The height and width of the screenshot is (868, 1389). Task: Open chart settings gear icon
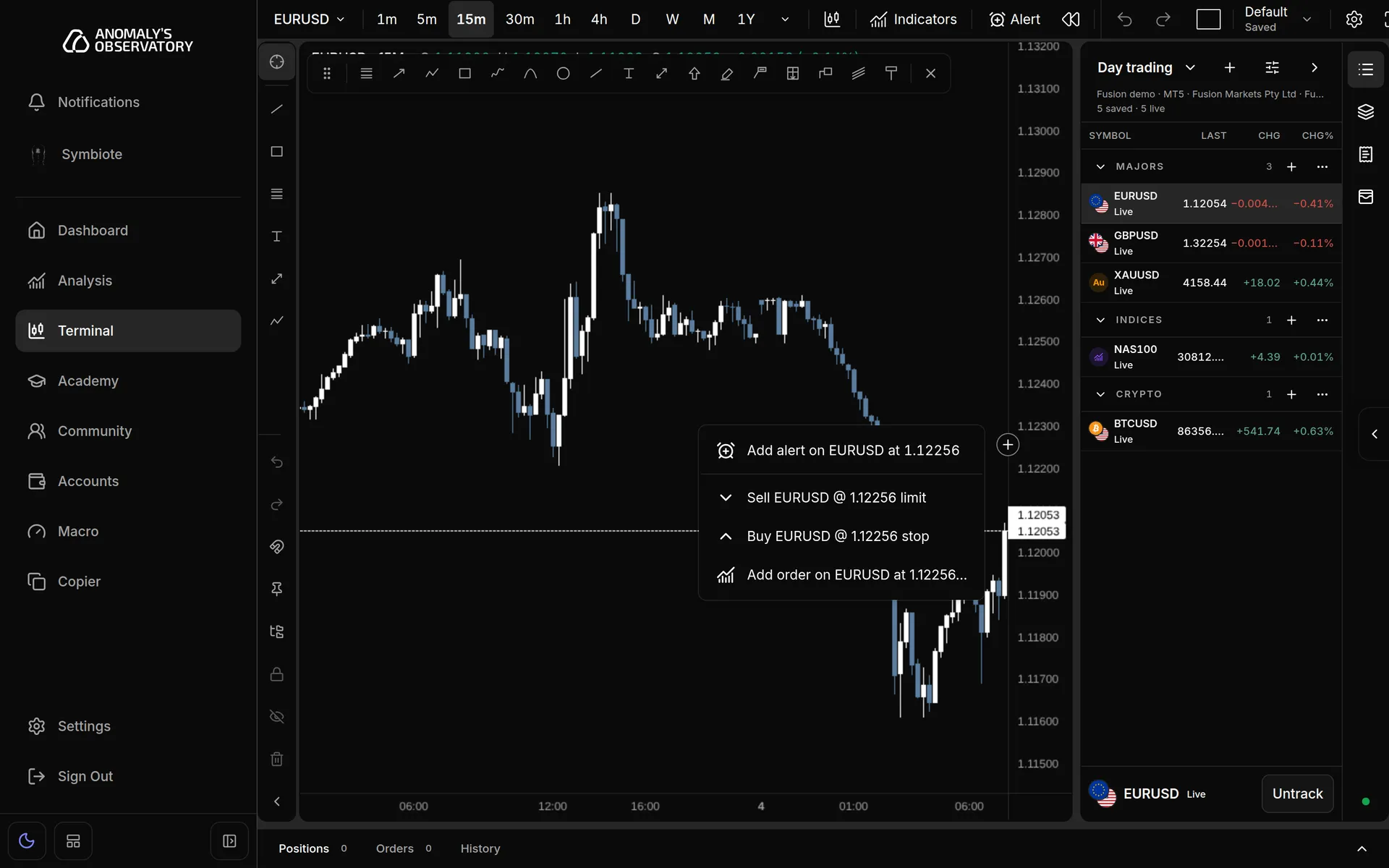[1354, 20]
